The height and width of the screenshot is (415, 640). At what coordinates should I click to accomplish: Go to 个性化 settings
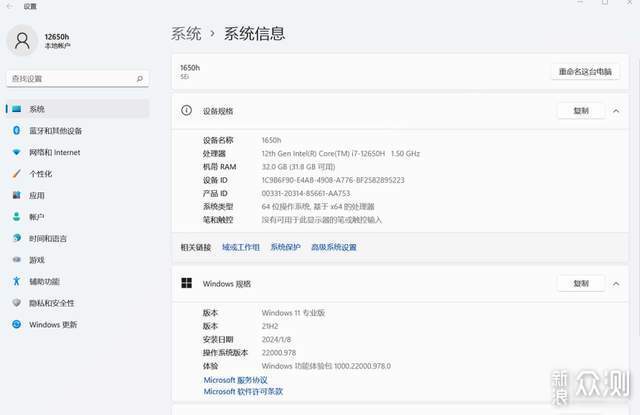pos(78,174)
